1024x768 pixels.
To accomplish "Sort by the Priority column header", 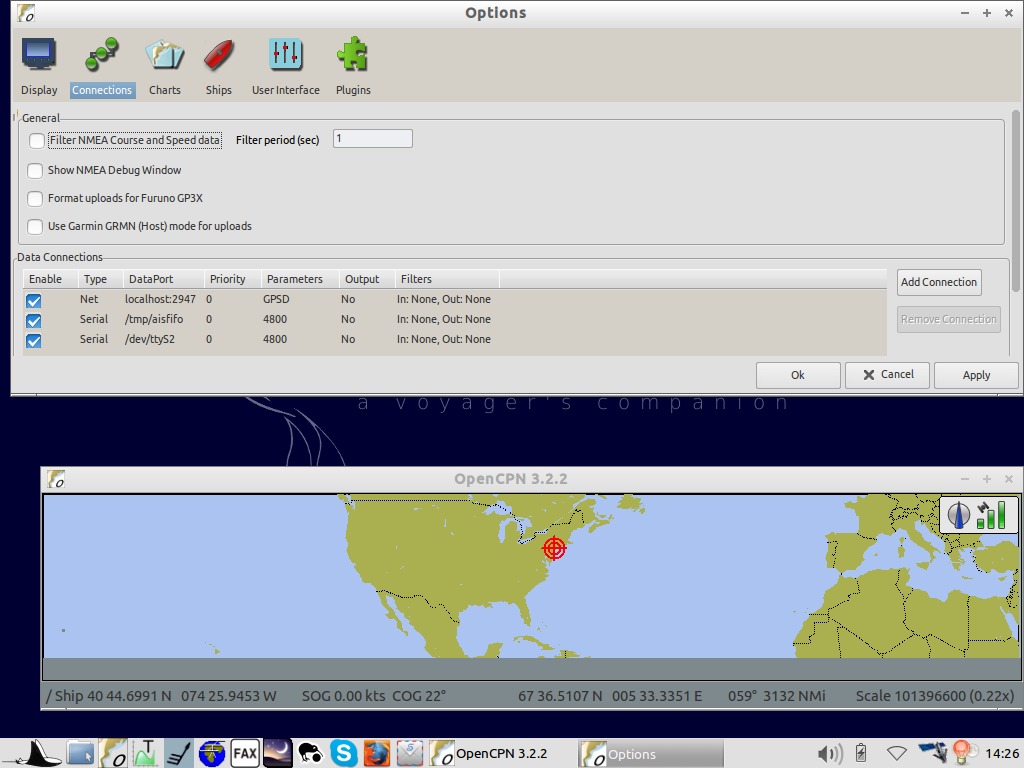I will (x=233, y=280).
